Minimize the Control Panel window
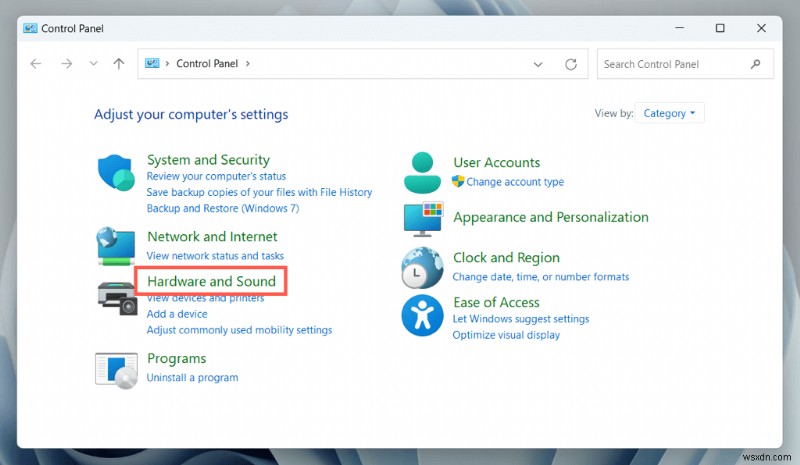 click(x=680, y=28)
